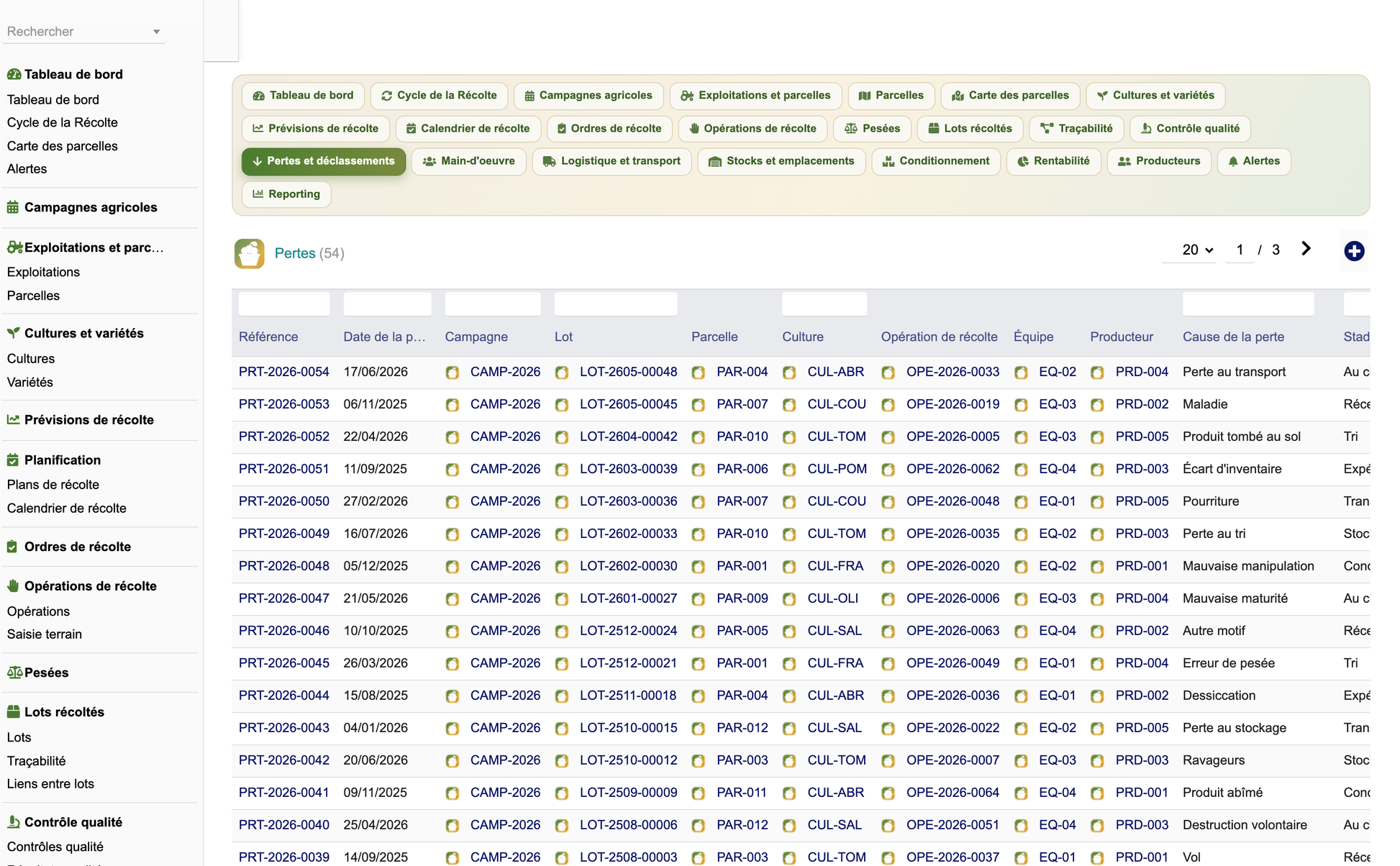
Task: Click the Culture filter field
Action: 824,304
